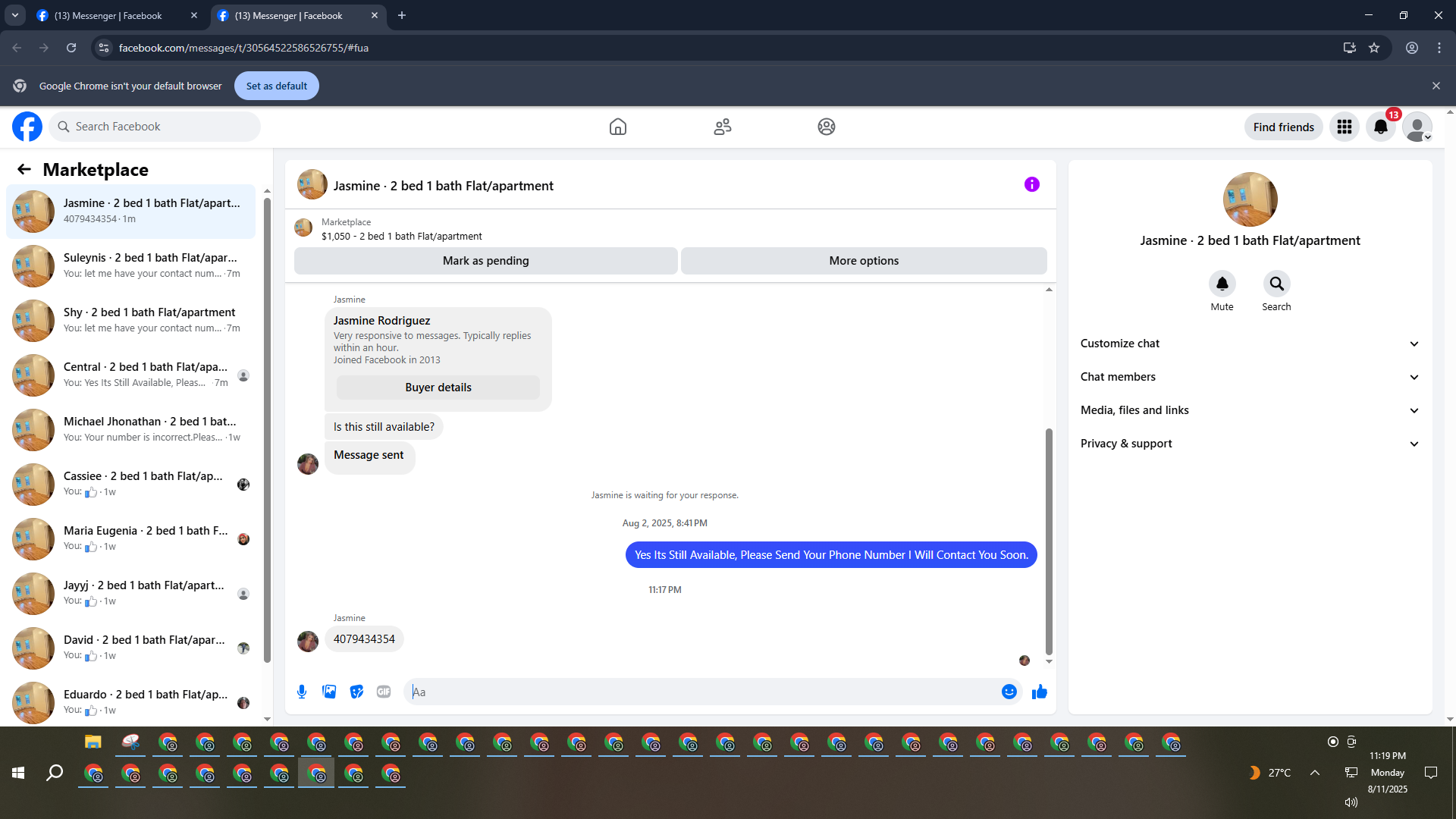
Task: Switch to the first Messenger browser tab
Action: coord(108,16)
